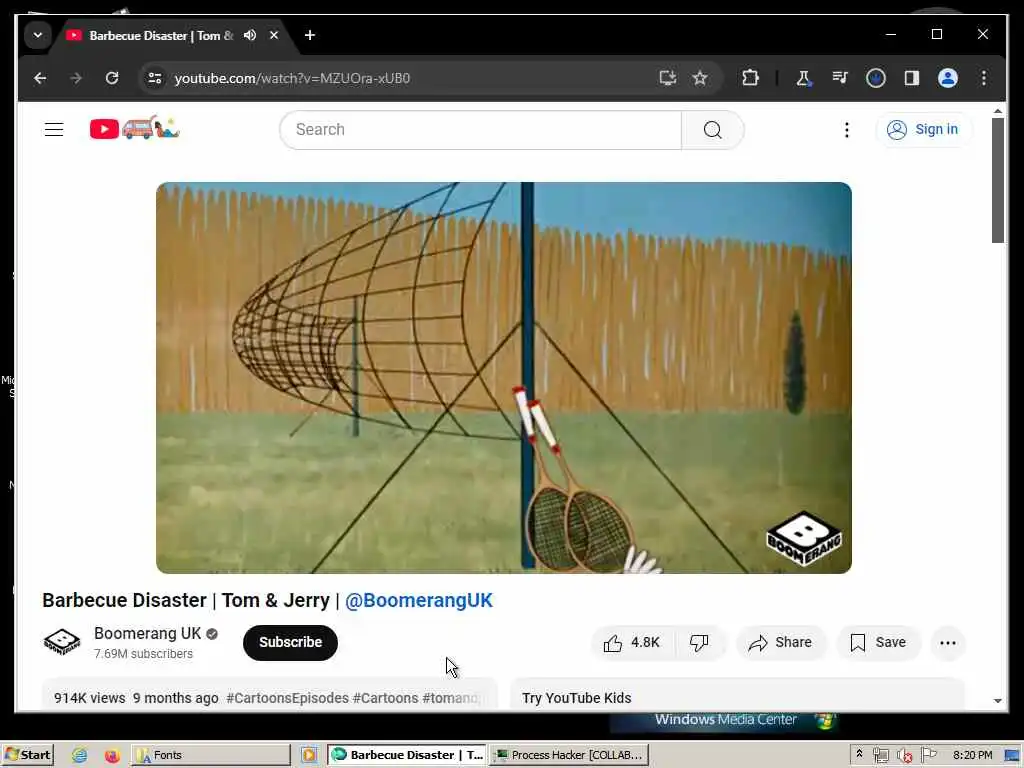The height and width of the screenshot is (768, 1024).
Task: Open the volume tray icon
Action: (x=904, y=755)
